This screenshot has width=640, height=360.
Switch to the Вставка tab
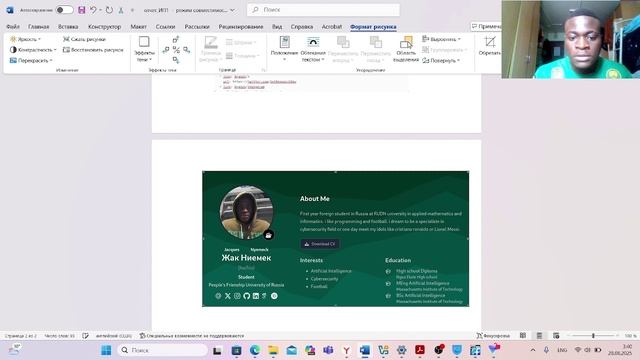point(68,27)
